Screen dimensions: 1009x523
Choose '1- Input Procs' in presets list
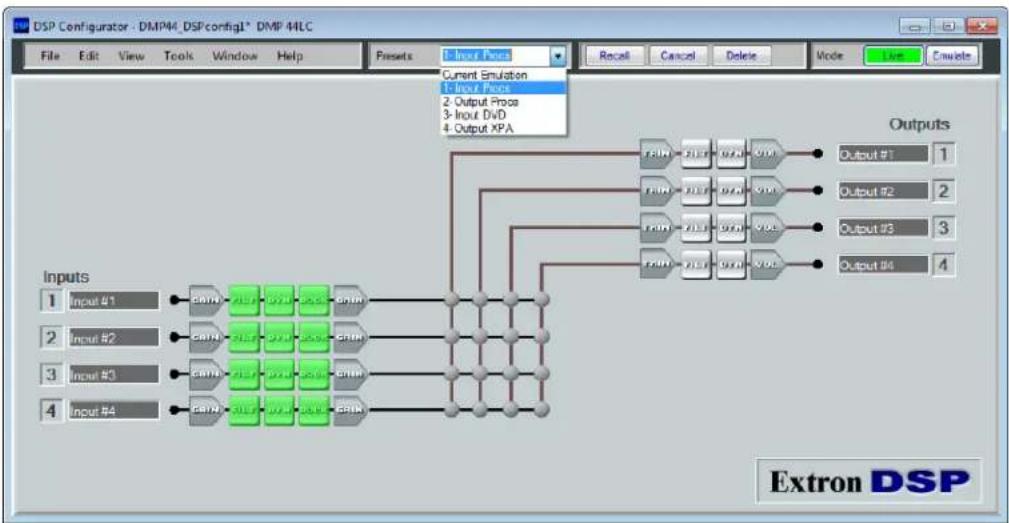[503, 88]
